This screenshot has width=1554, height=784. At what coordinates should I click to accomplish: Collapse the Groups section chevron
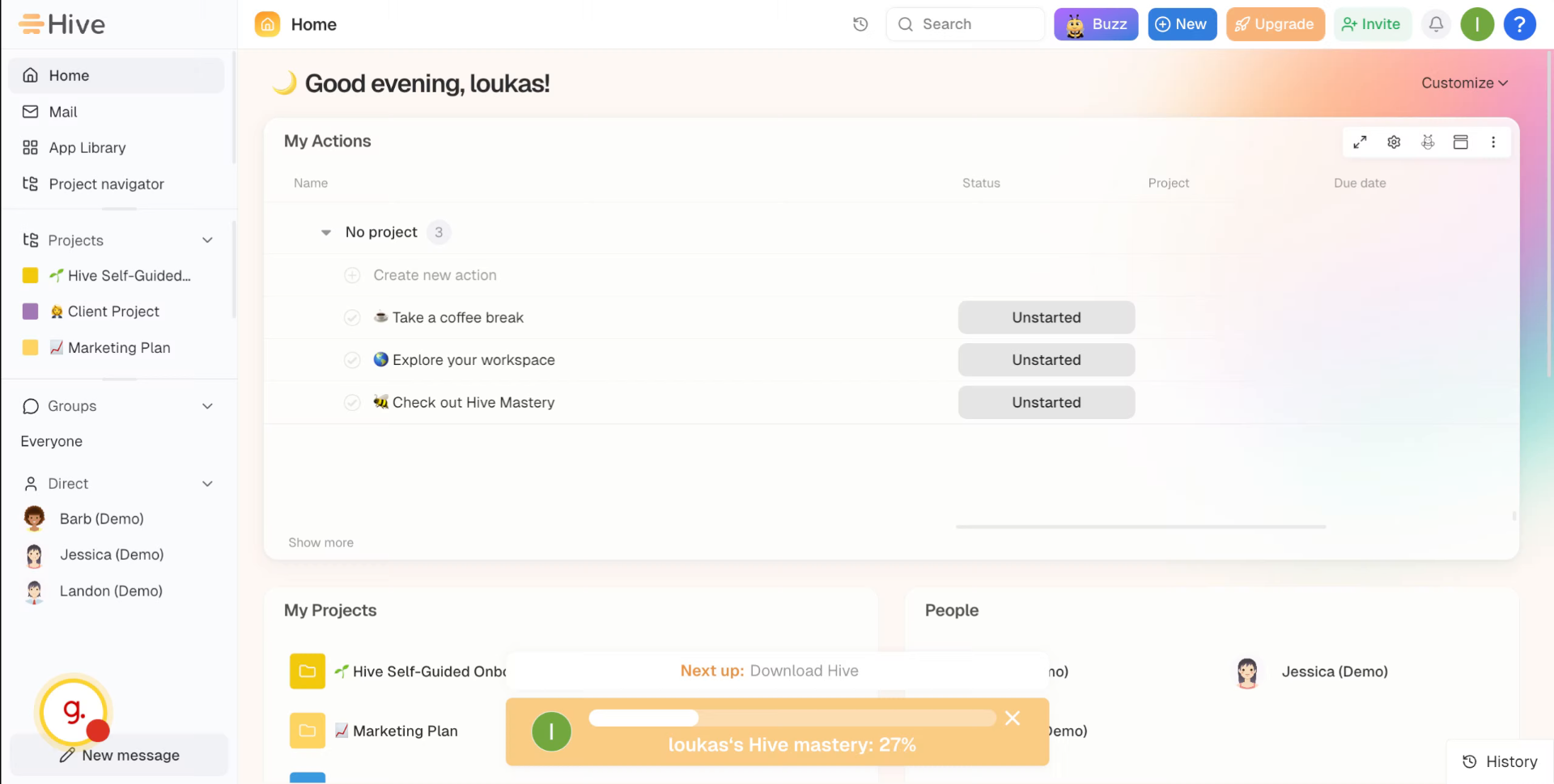(207, 406)
